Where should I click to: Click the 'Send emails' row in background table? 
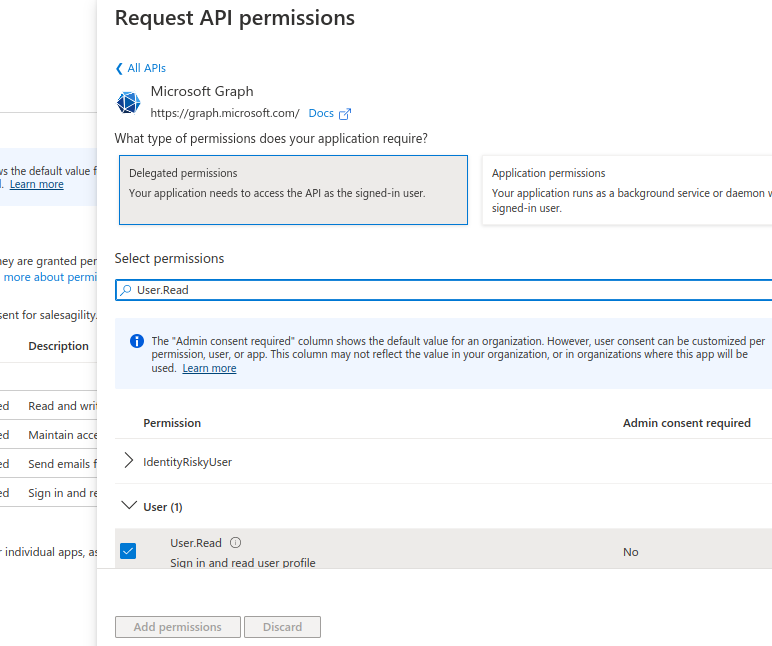click(48, 464)
